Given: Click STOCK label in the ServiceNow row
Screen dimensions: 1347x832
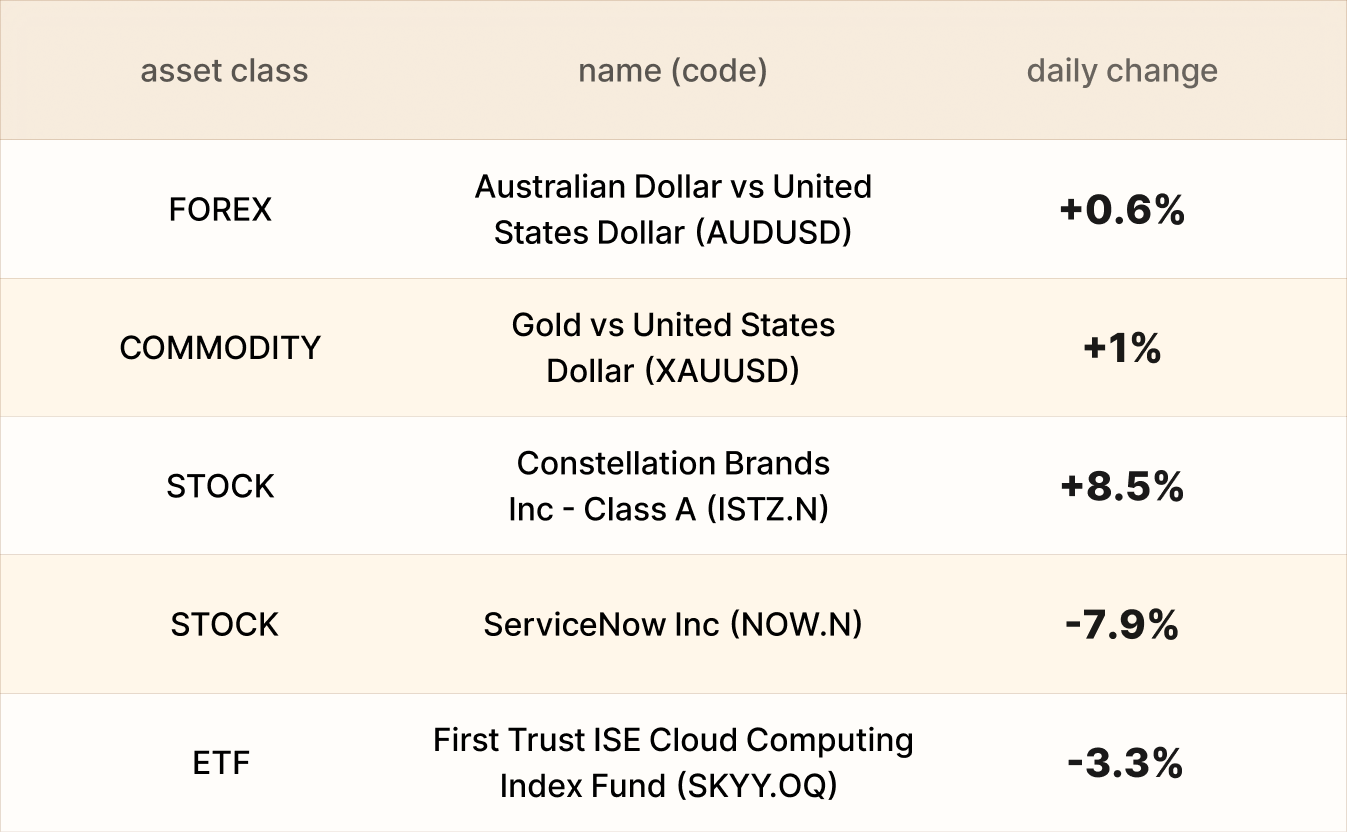Looking at the screenshot, I should [x=224, y=625].
